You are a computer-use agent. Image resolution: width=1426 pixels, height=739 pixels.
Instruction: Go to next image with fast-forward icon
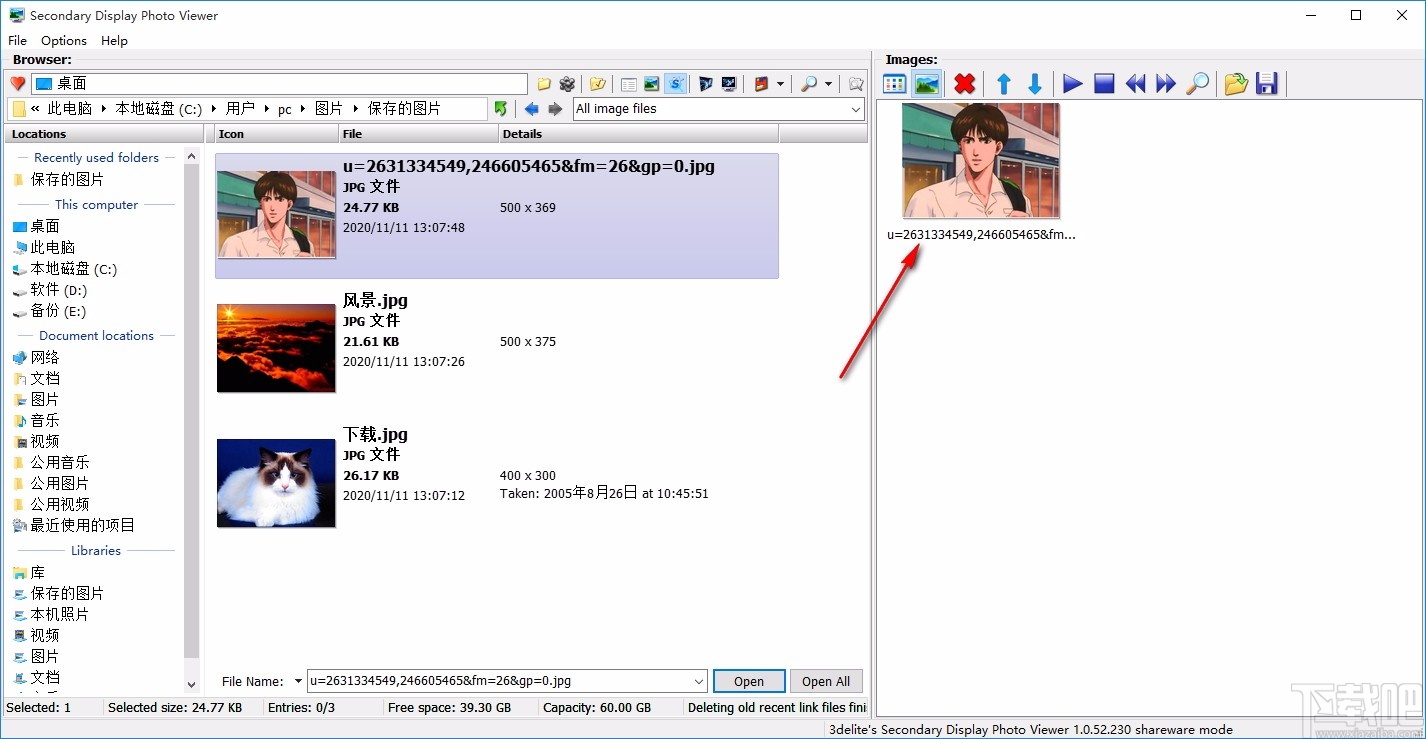[x=1166, y=84]
